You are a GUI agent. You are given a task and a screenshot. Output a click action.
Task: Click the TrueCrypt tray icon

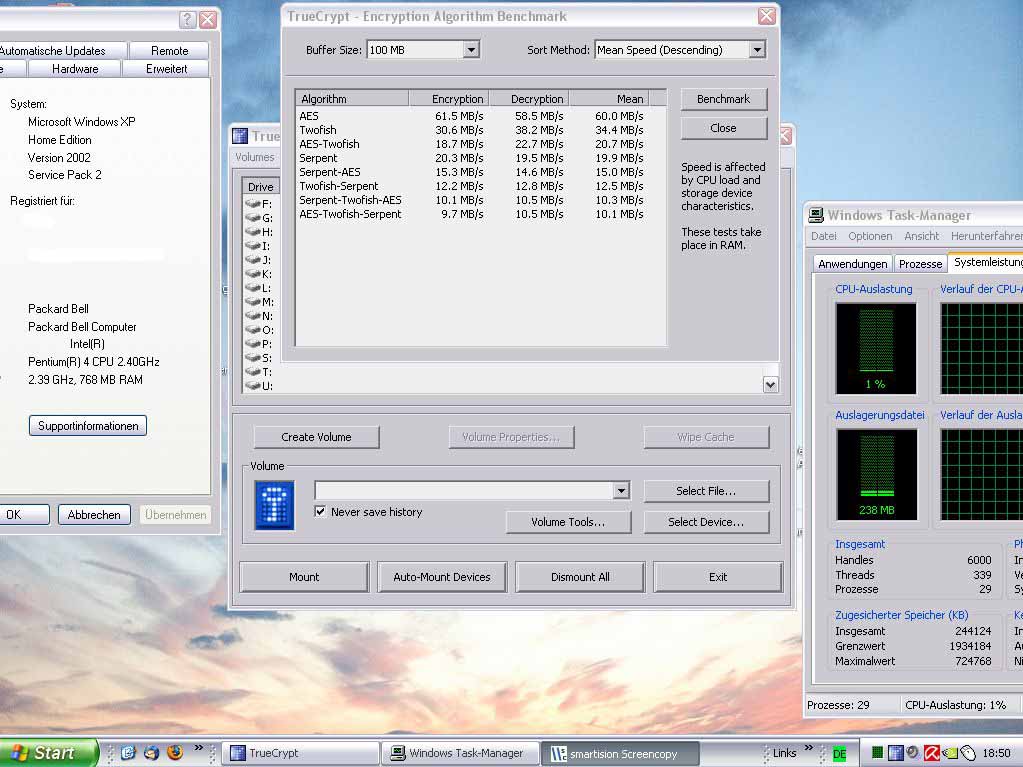coord(896,753)
